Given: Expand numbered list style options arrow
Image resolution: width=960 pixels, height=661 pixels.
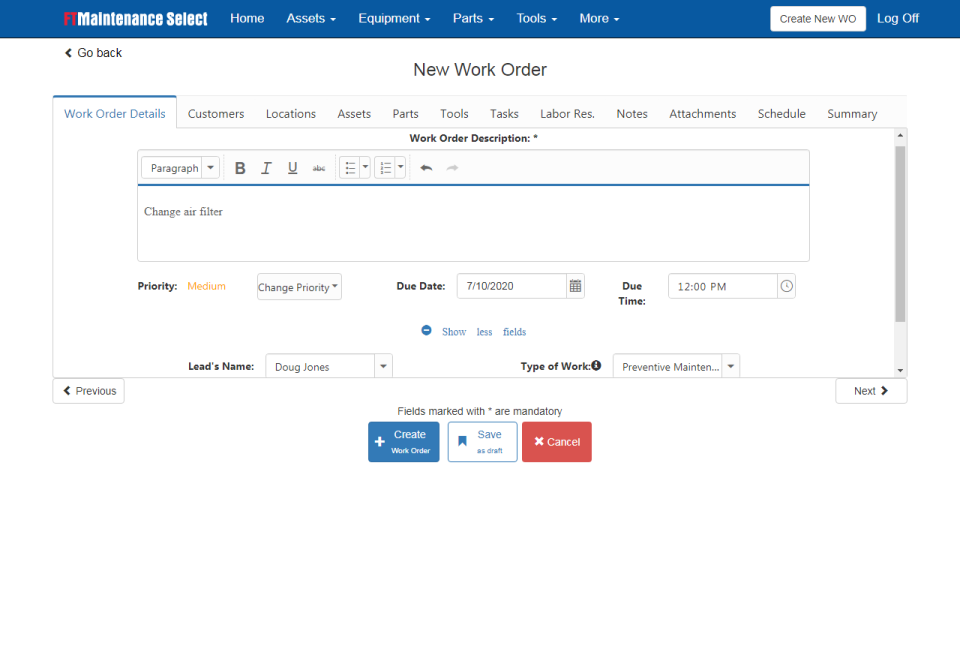Looking at the screenshot, I should point(400,168).
